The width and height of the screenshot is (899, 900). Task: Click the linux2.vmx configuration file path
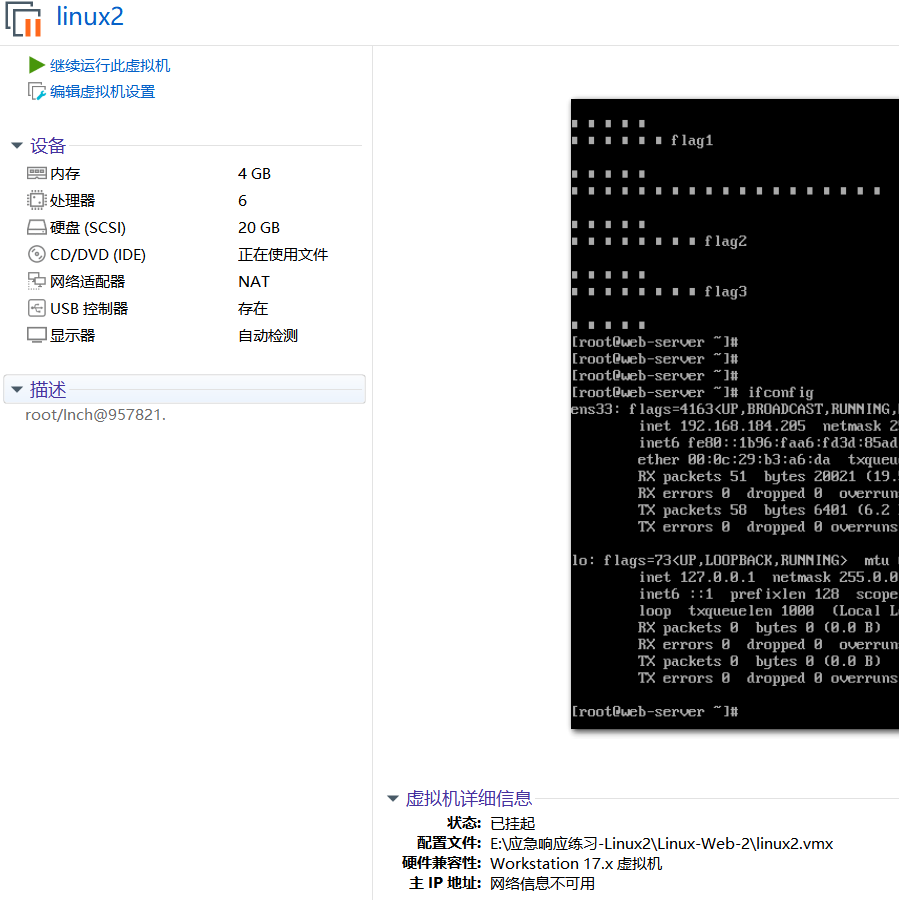pyautogui.click(x=661, y=843)
